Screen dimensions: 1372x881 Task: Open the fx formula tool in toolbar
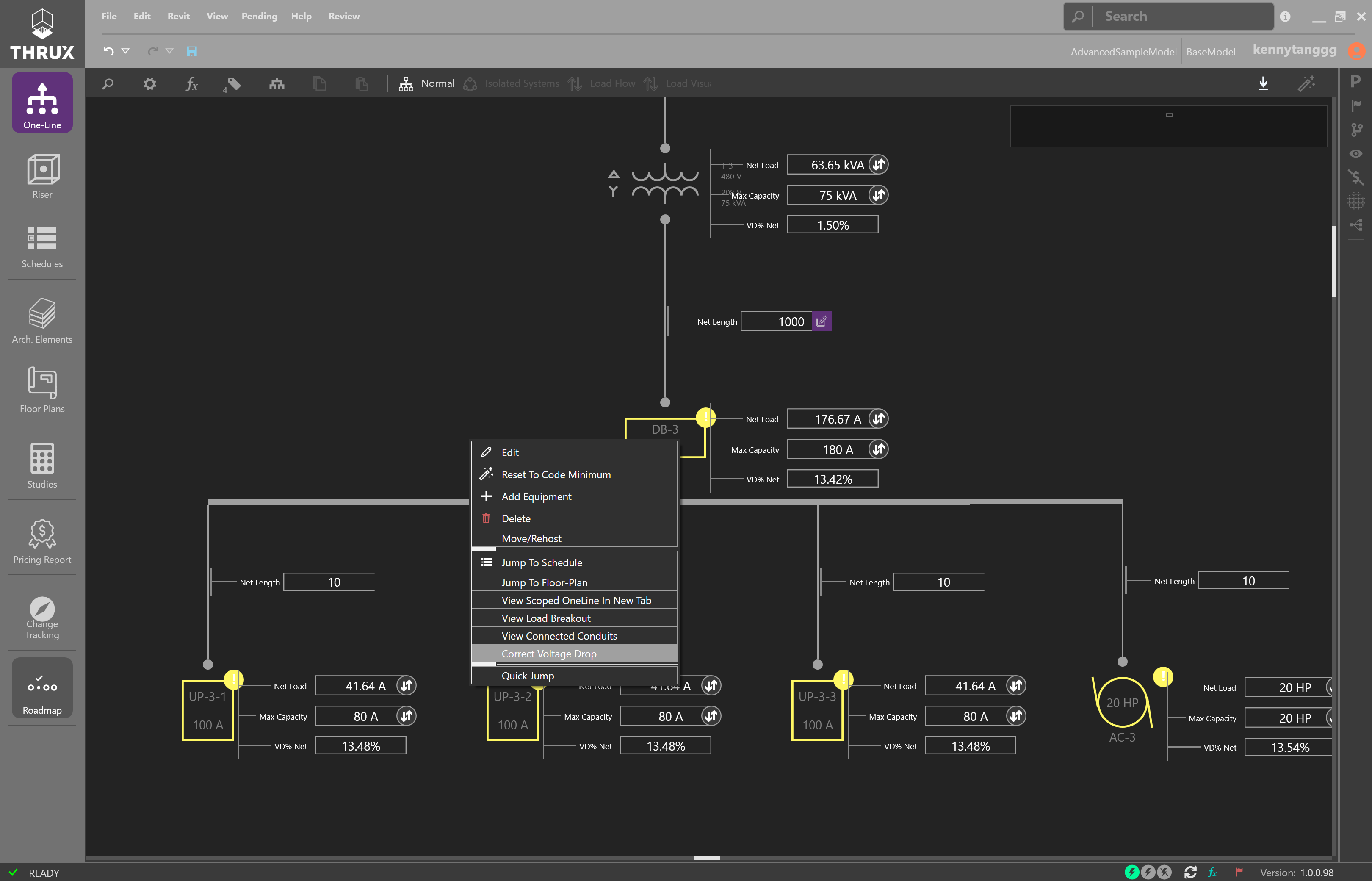coord(192,84)
